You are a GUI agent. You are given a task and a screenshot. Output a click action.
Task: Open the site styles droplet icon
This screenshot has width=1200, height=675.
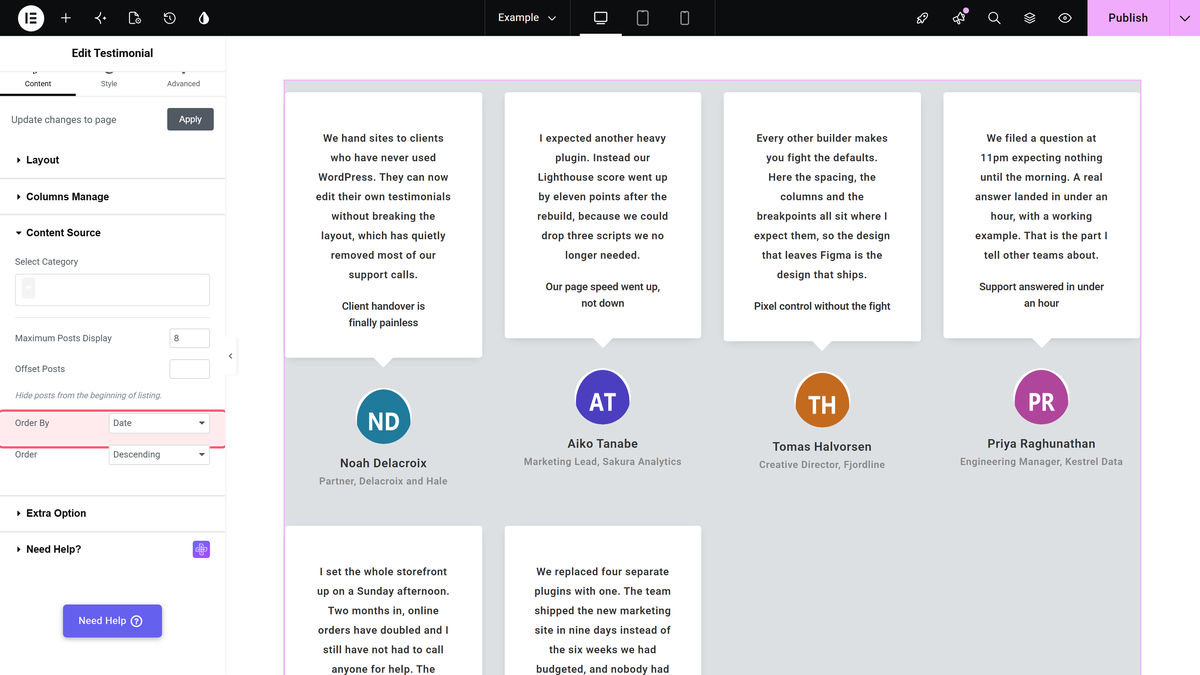(204, 18)
